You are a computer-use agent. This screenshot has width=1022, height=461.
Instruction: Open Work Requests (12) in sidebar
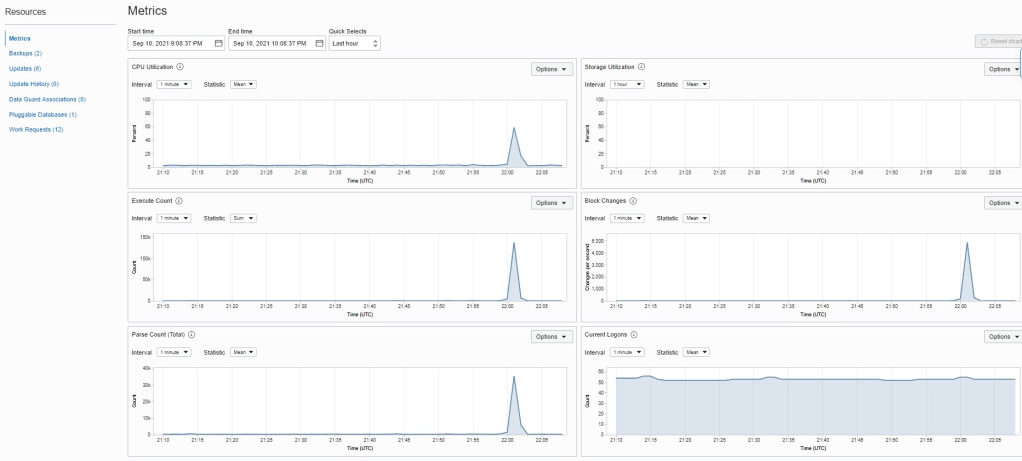pos(36,130)
